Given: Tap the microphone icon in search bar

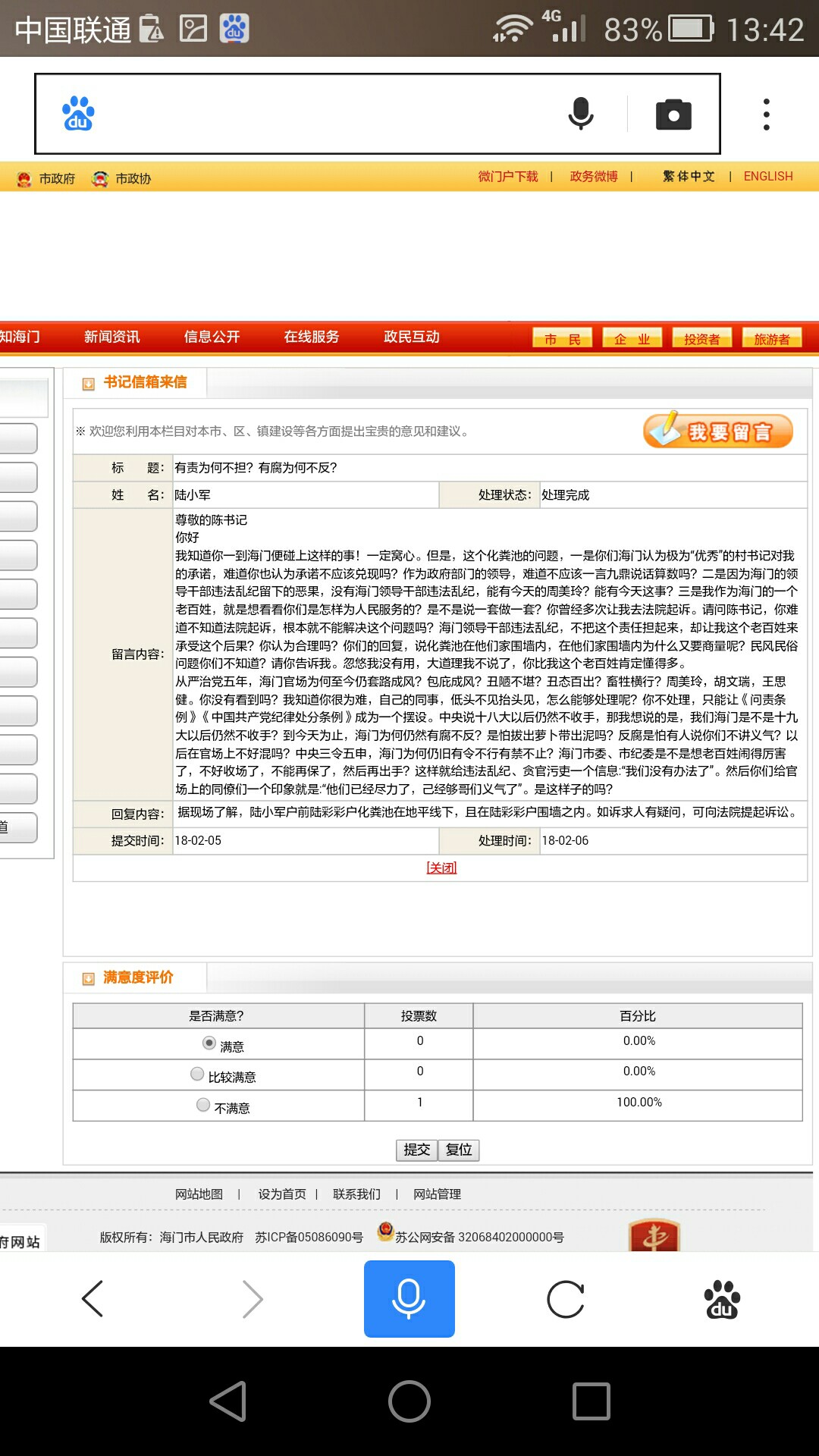Looking at the screenshot, I should 581,115.
